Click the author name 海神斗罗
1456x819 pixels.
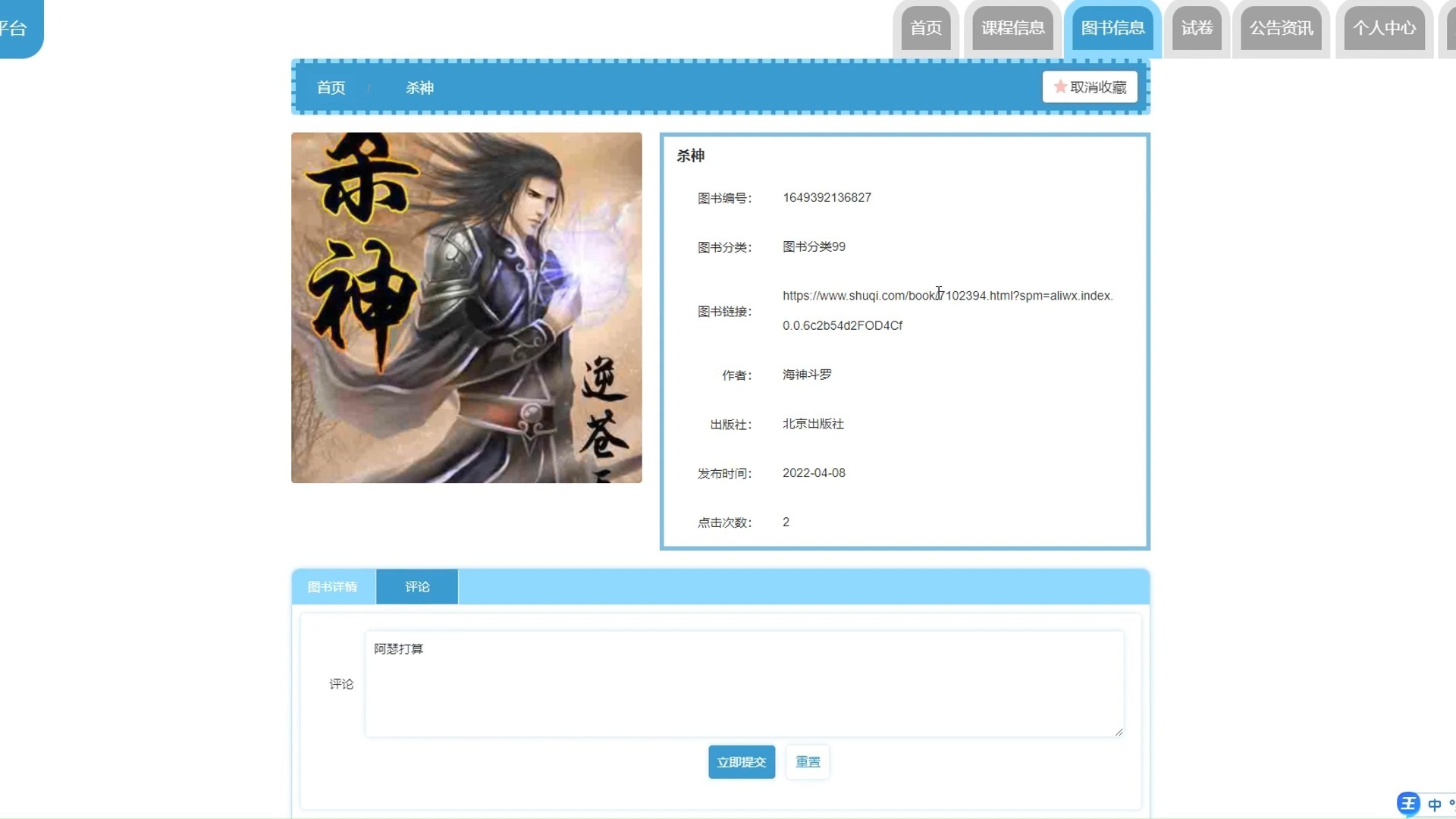pos(807,375)
